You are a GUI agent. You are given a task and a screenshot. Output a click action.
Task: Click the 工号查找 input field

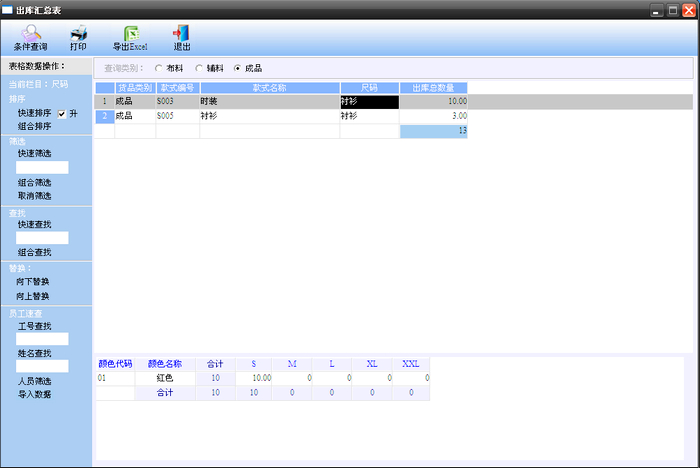pyautogui.click(x=42, y=339)
